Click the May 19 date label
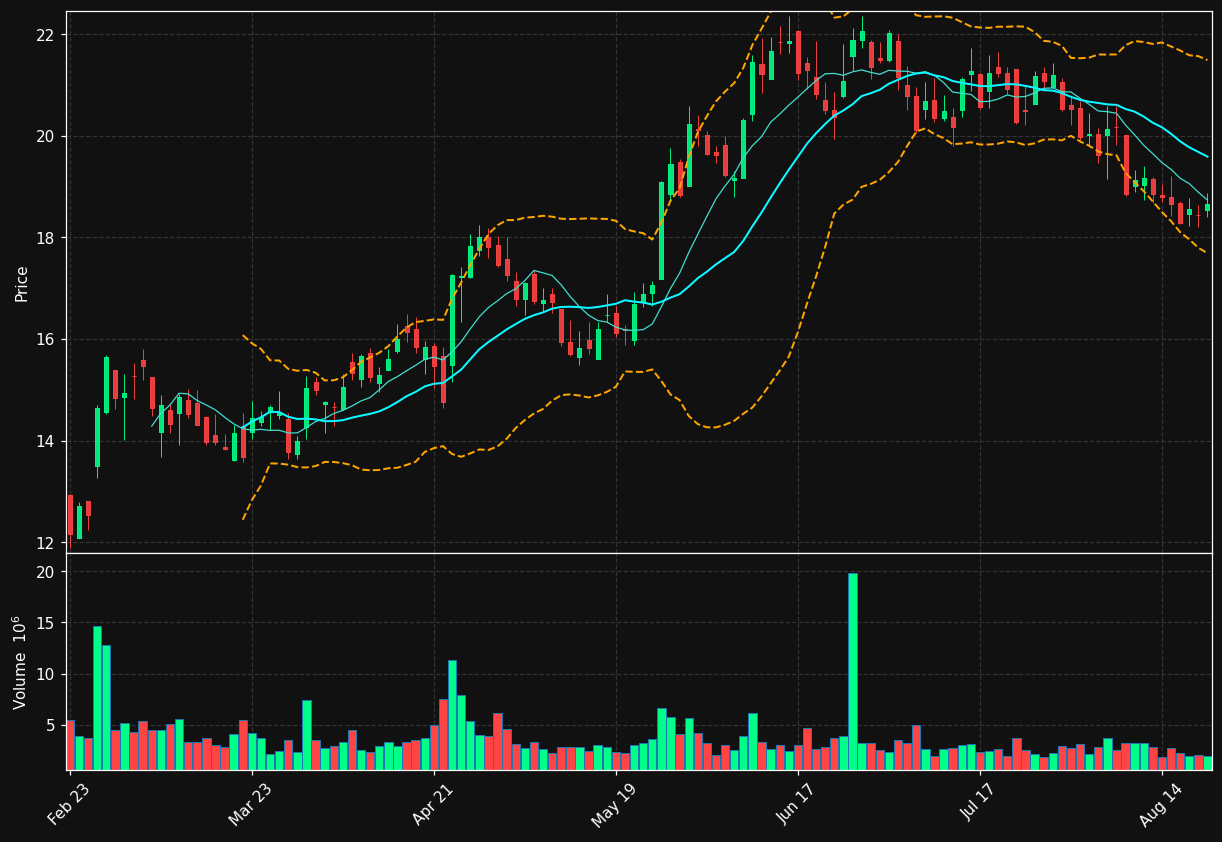 coord(613,803)
